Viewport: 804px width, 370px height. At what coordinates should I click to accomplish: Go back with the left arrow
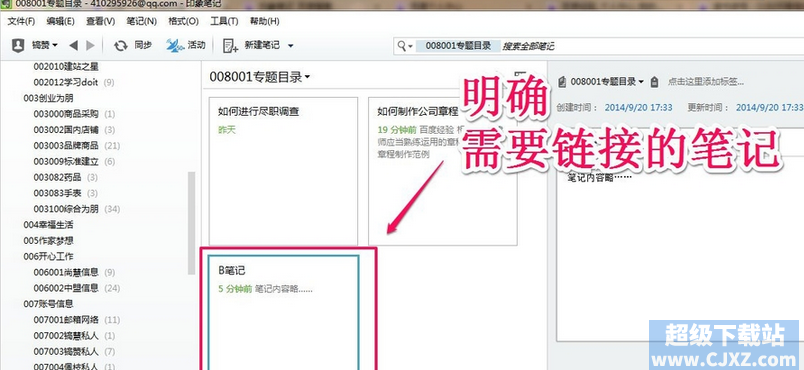point(73,46)
